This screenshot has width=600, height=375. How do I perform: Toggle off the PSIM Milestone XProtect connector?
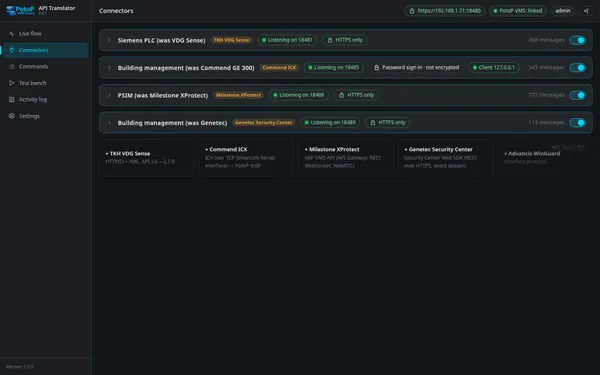pyautogui.click(x=577, y=95)
